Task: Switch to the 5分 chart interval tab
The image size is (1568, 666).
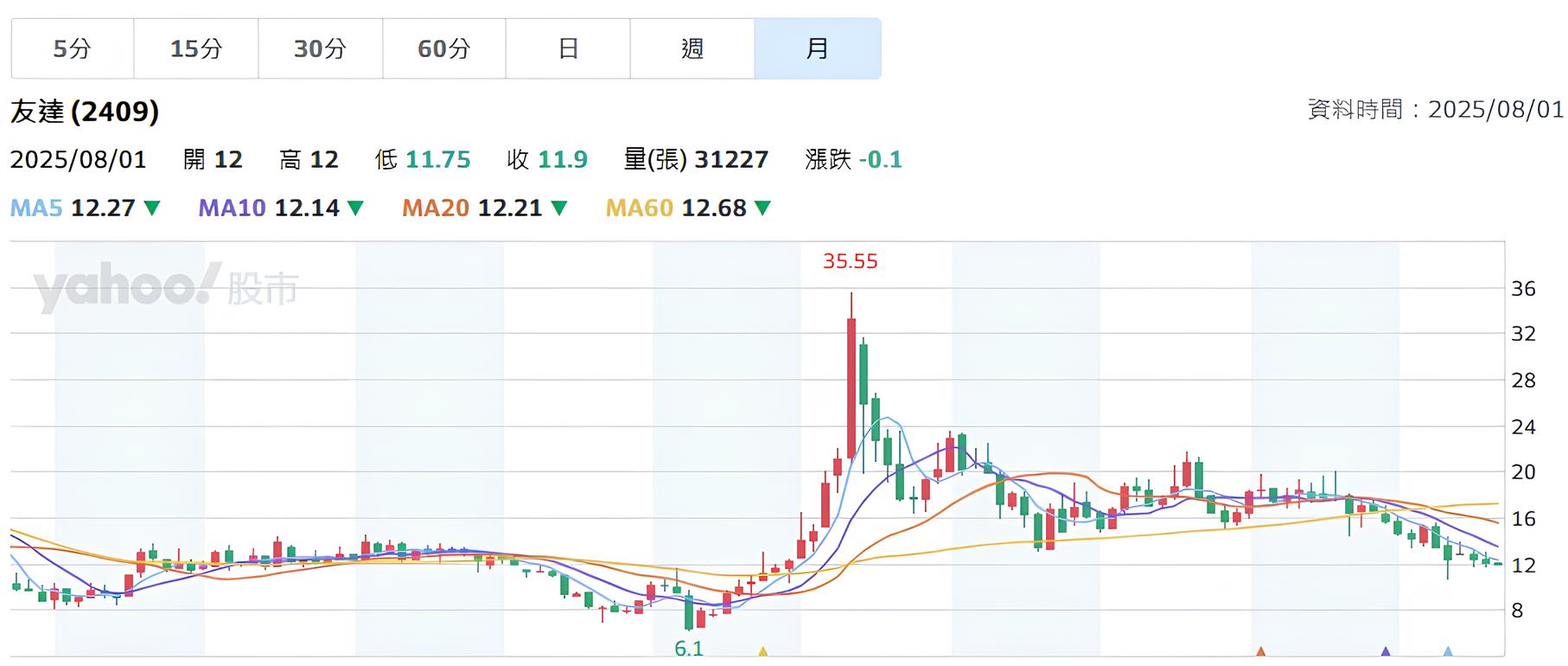Action: [73, 48]
